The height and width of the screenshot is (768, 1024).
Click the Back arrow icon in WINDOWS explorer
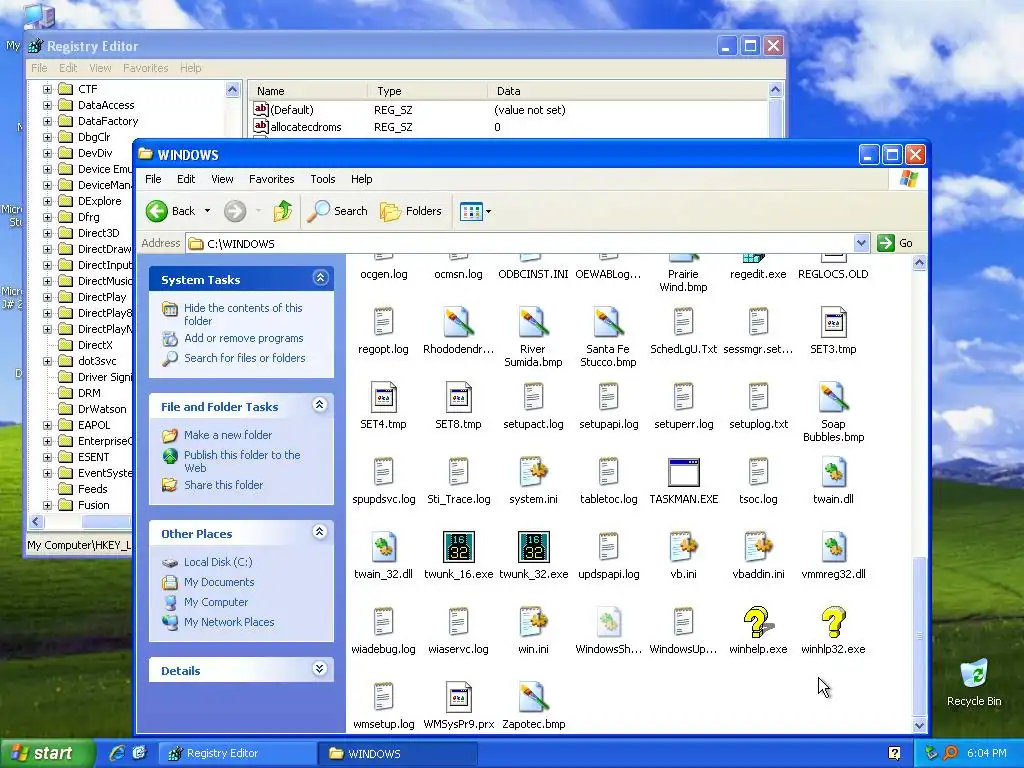click(157, 211)
